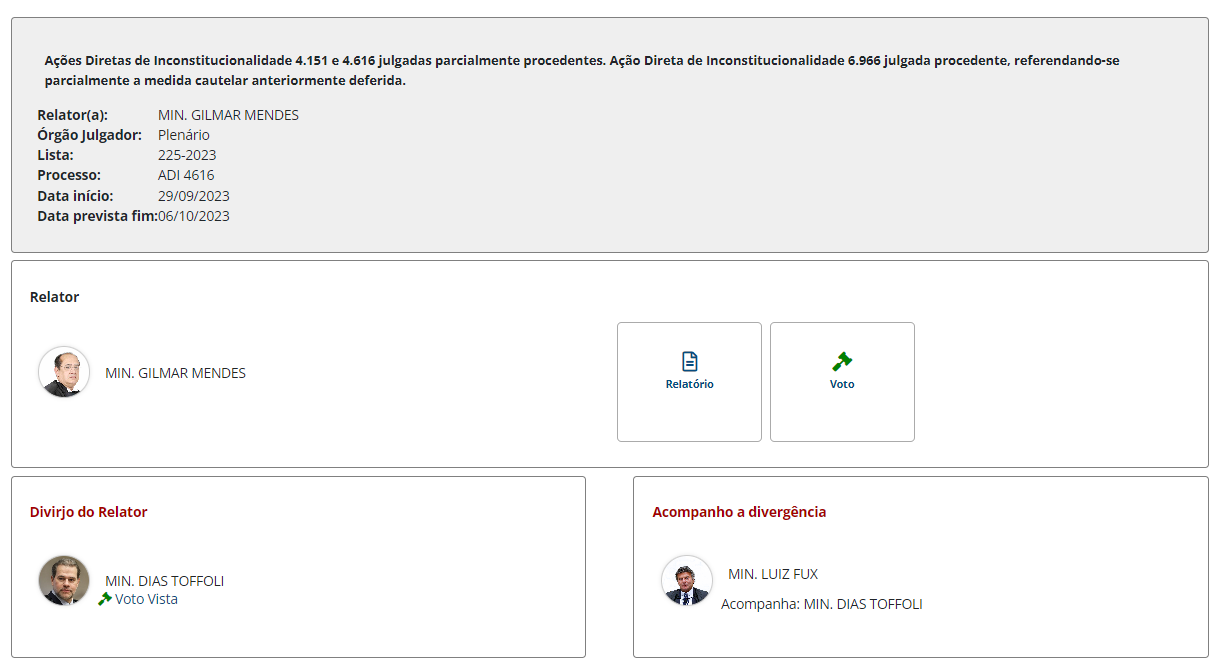Select the 'Acompanho a divergência' heading
Viewport: 1219px width, 668px height.
(x=739, y=512)
